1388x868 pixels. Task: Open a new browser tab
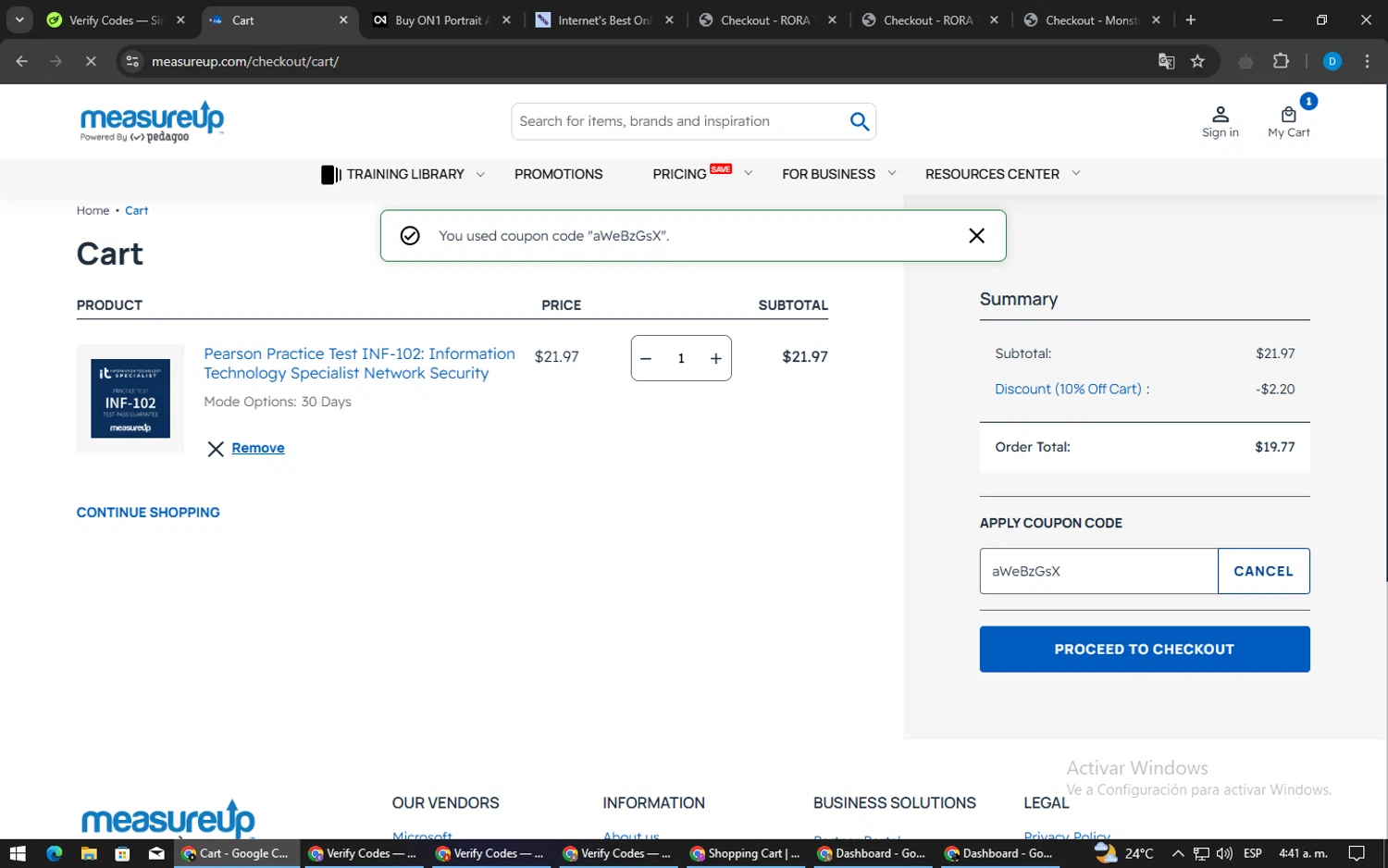[1191, 20]
